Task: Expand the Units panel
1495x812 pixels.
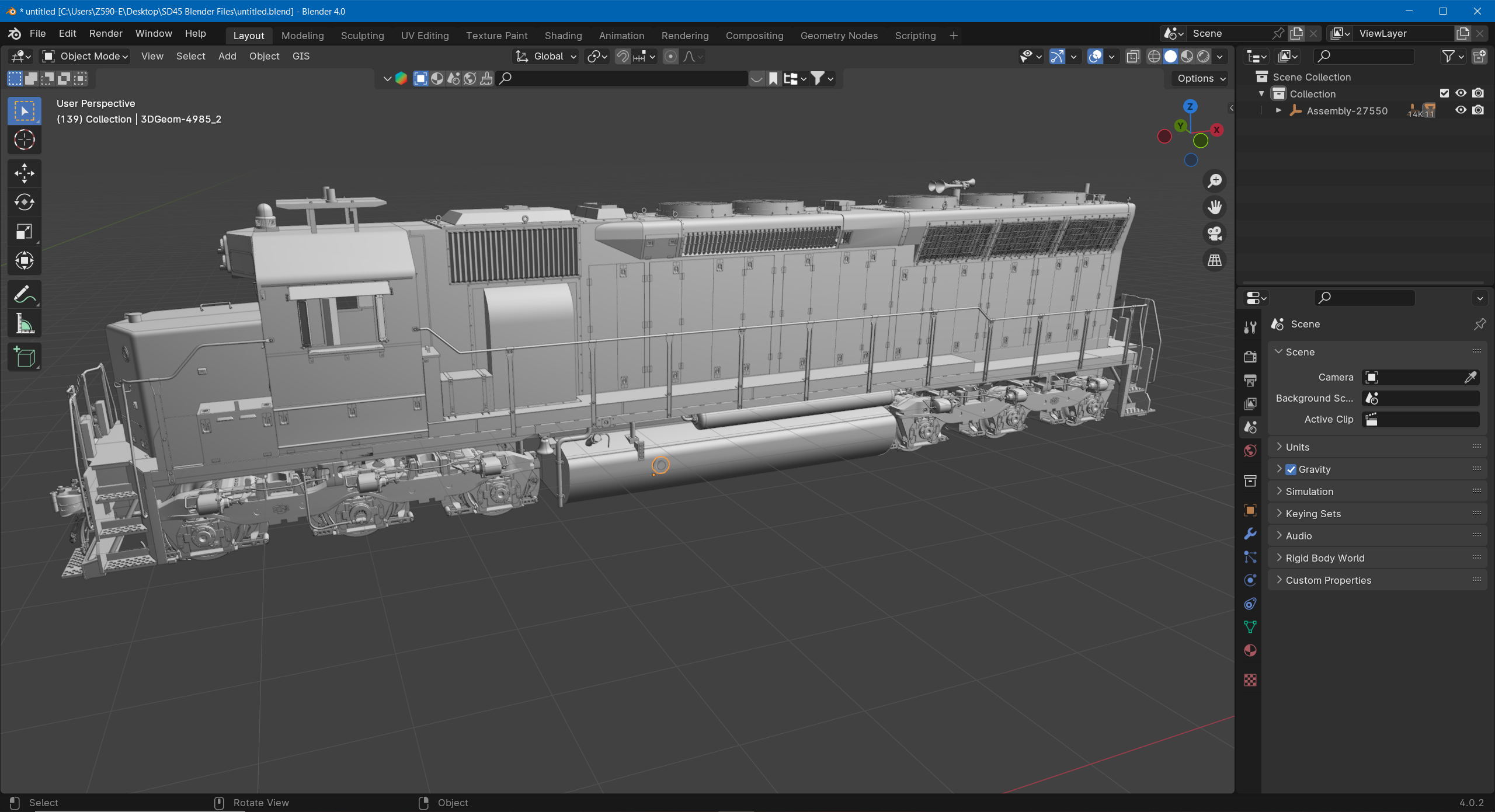Action: pos(1297,447)
